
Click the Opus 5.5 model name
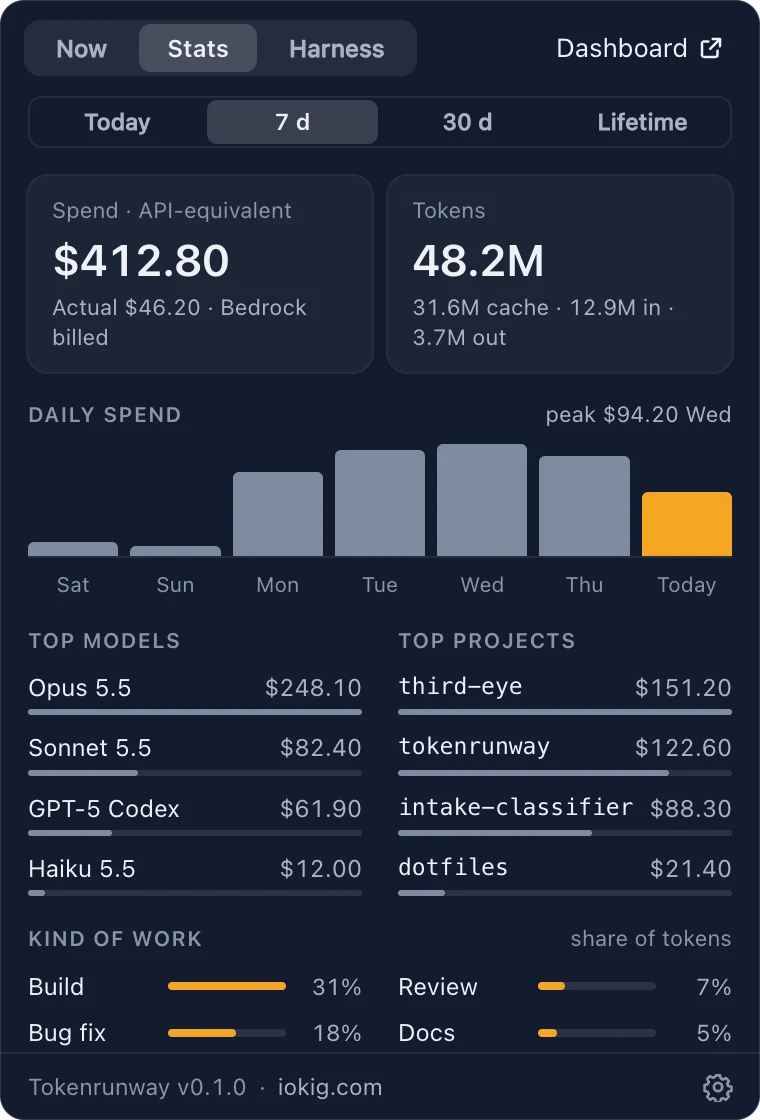(x=80, y=688)
